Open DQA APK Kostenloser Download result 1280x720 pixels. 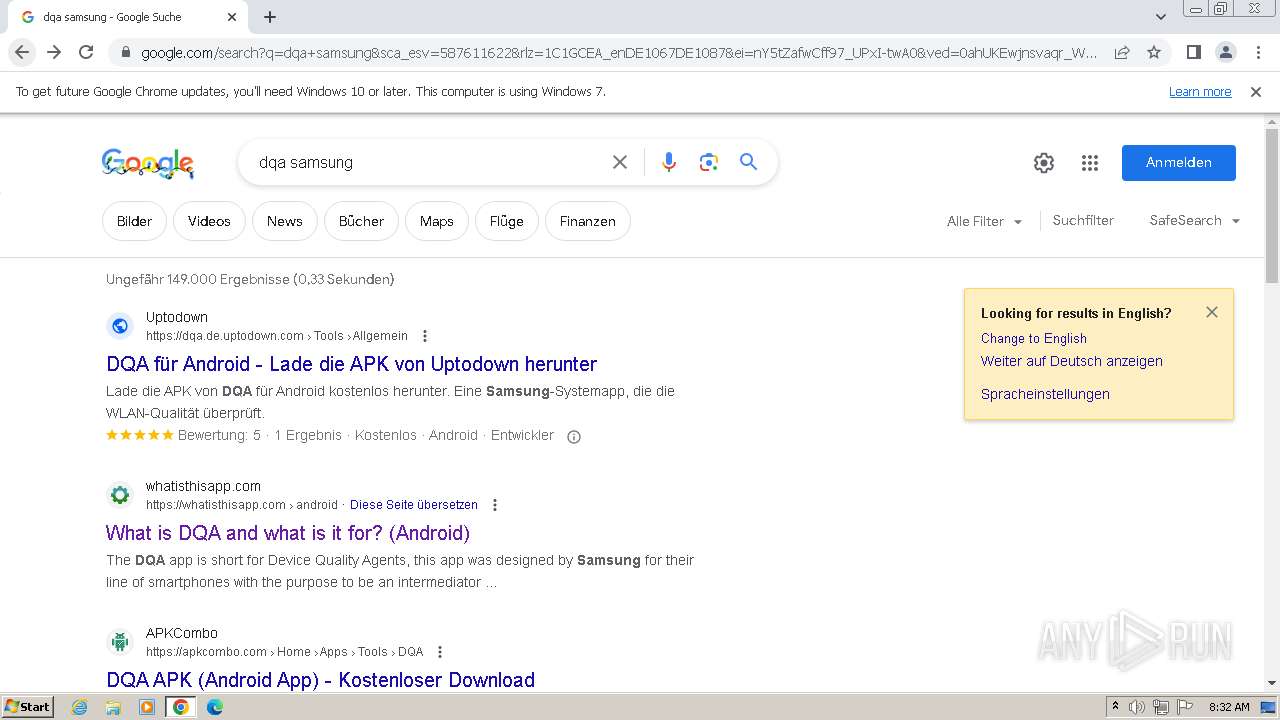point(320,680)
